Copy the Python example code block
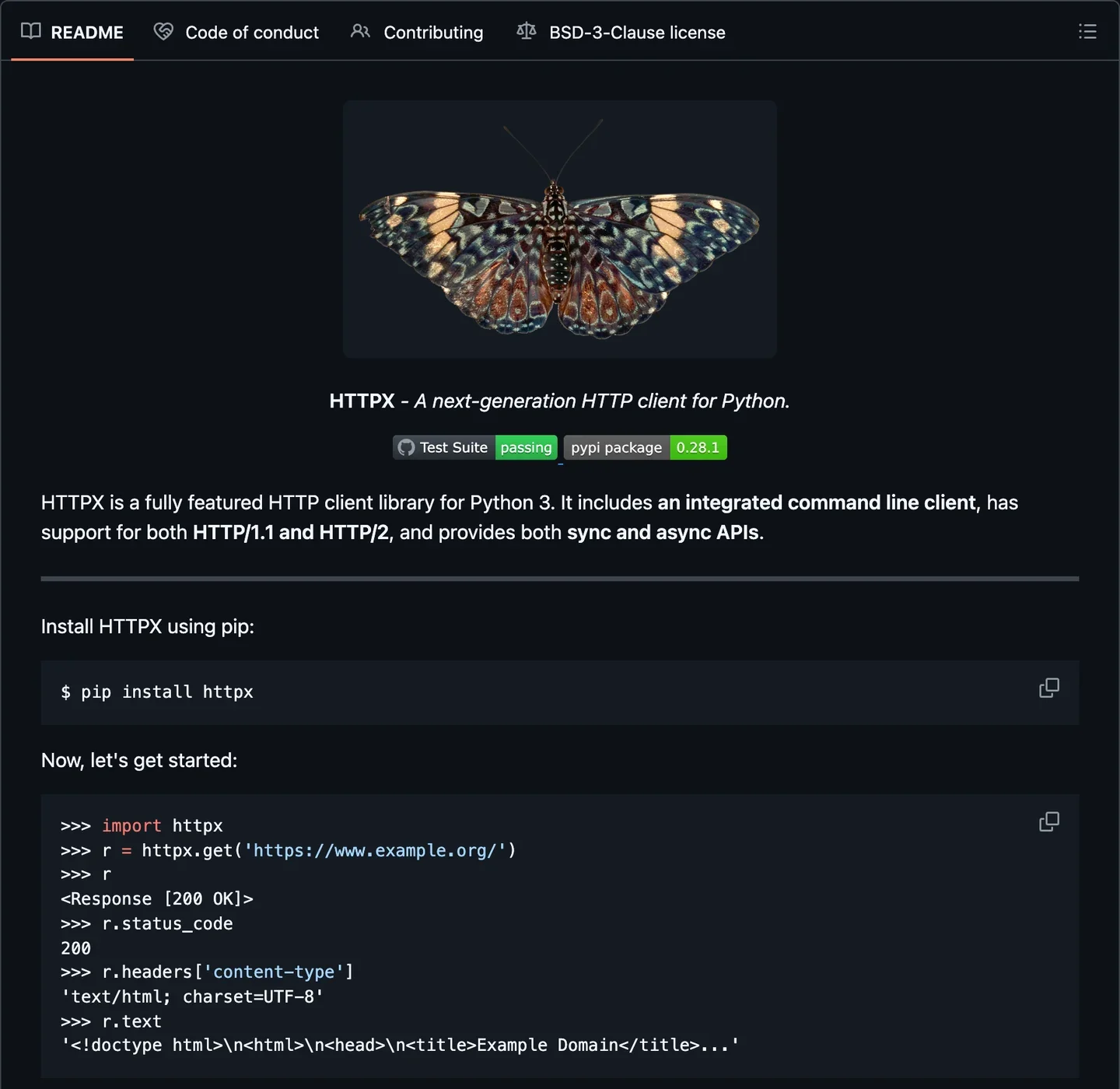Screen dimensions: 1120x1089 [1049, 822]
